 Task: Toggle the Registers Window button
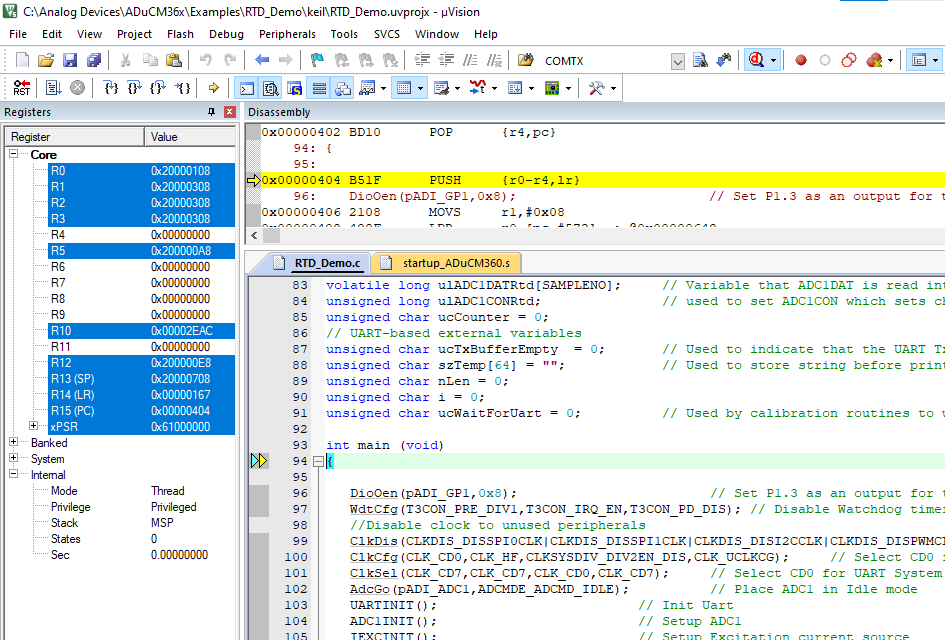(x=319, y=89)
